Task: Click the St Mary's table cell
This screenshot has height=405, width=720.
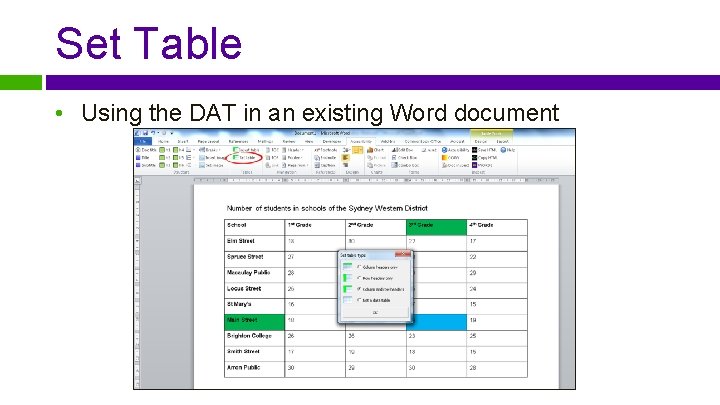Action: 254,306
